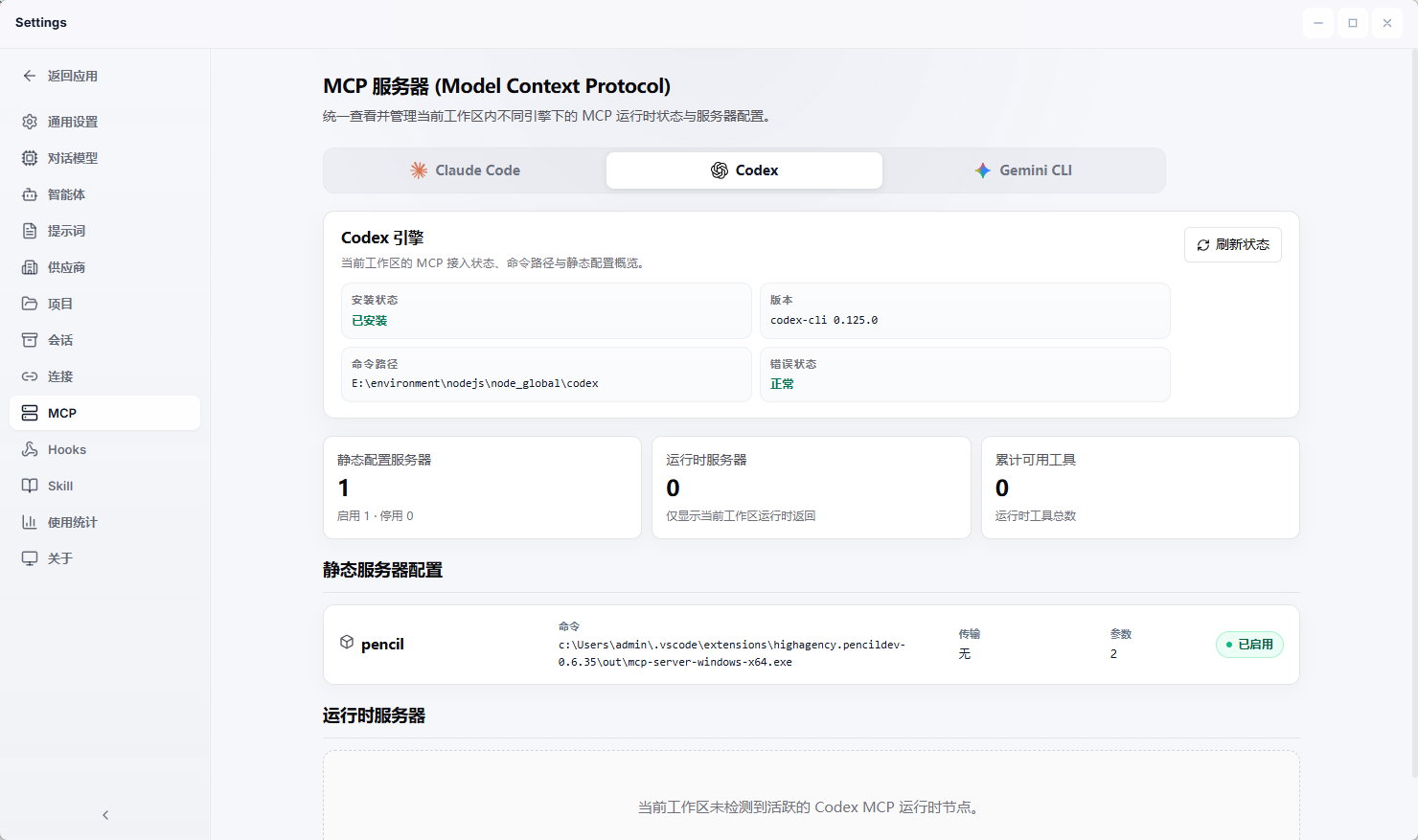Minimize the Settings window
1418x840 pixels.
pyautogui.click(x=1318, y=23)
